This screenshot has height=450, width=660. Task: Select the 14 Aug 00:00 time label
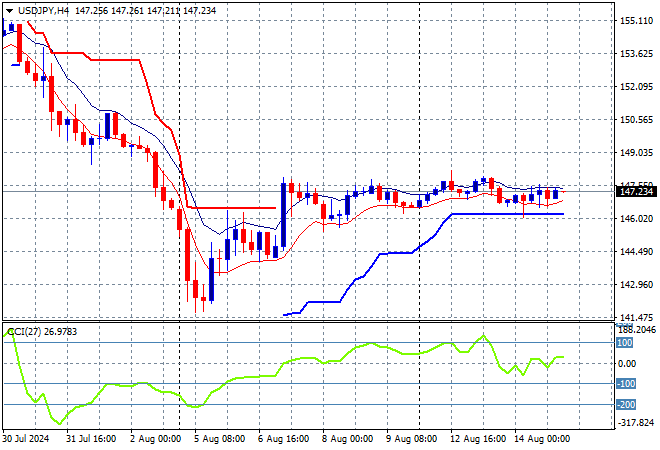pos(541,439)
